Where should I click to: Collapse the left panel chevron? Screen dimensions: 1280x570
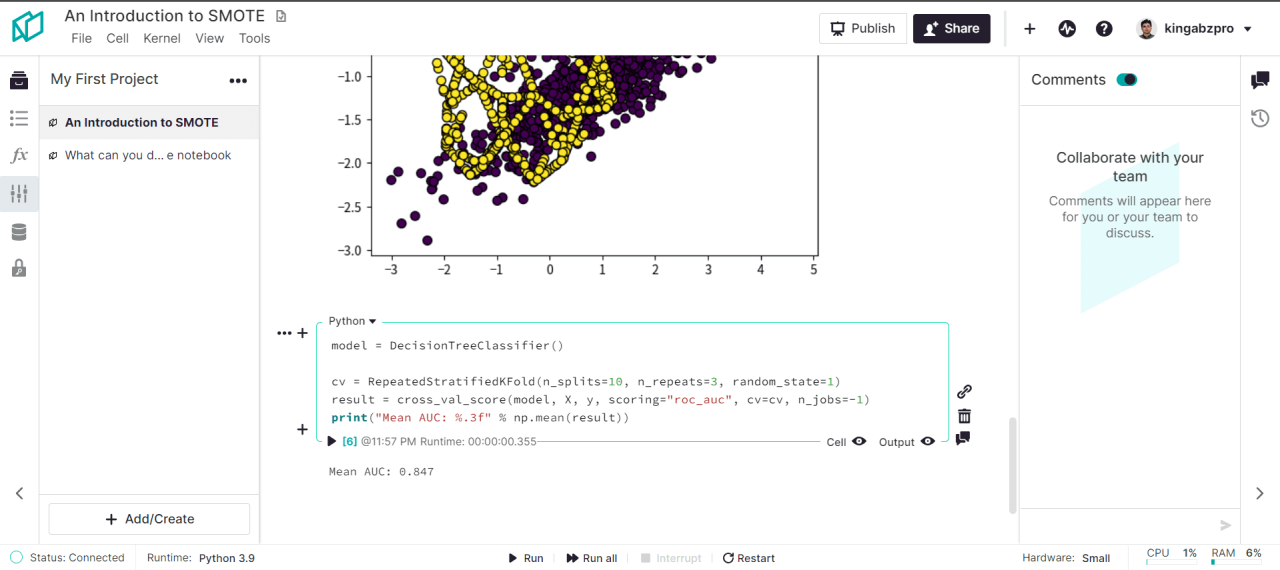[x=19, y=493]
